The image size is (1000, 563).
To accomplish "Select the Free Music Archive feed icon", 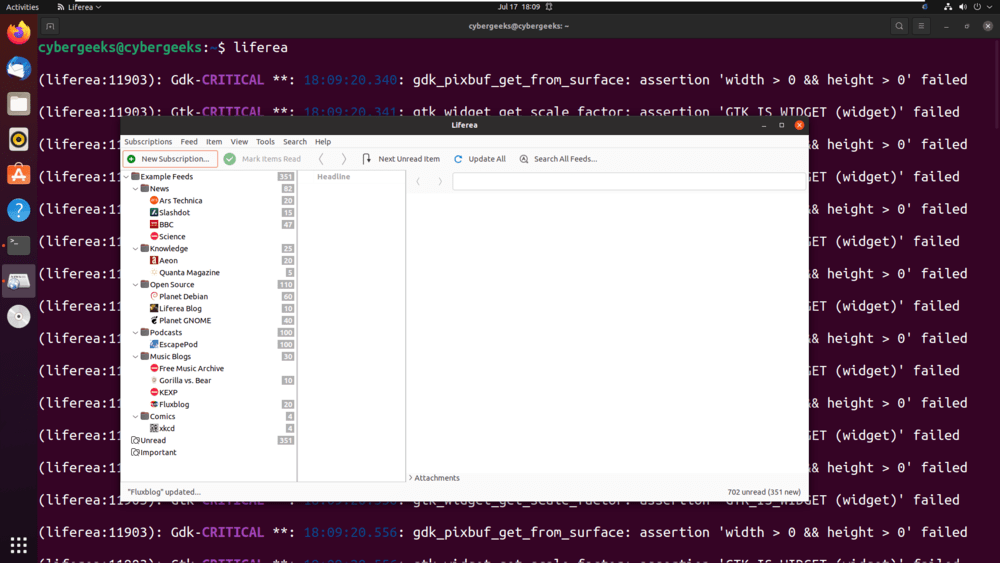I will [154, 369].
